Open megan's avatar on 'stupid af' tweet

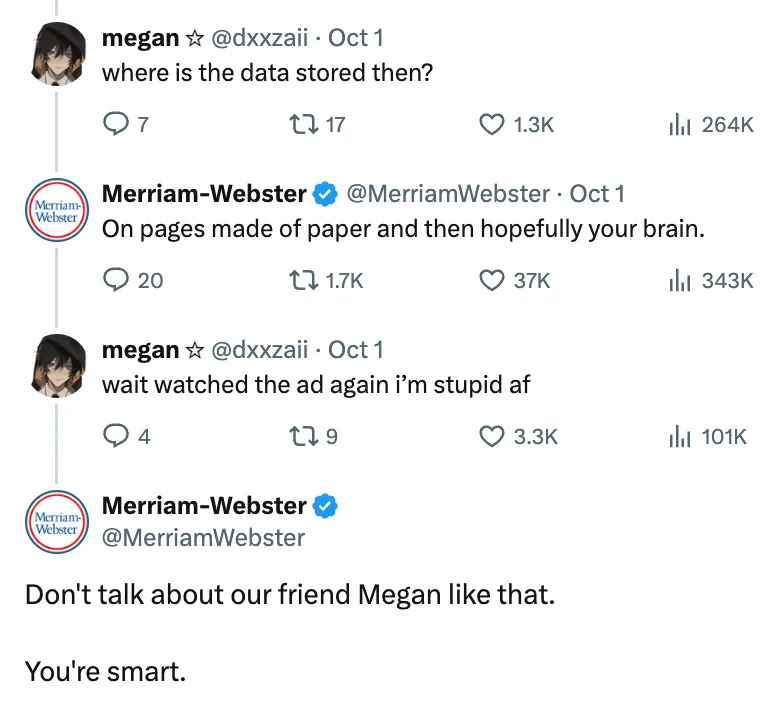[x=57, y=366]
